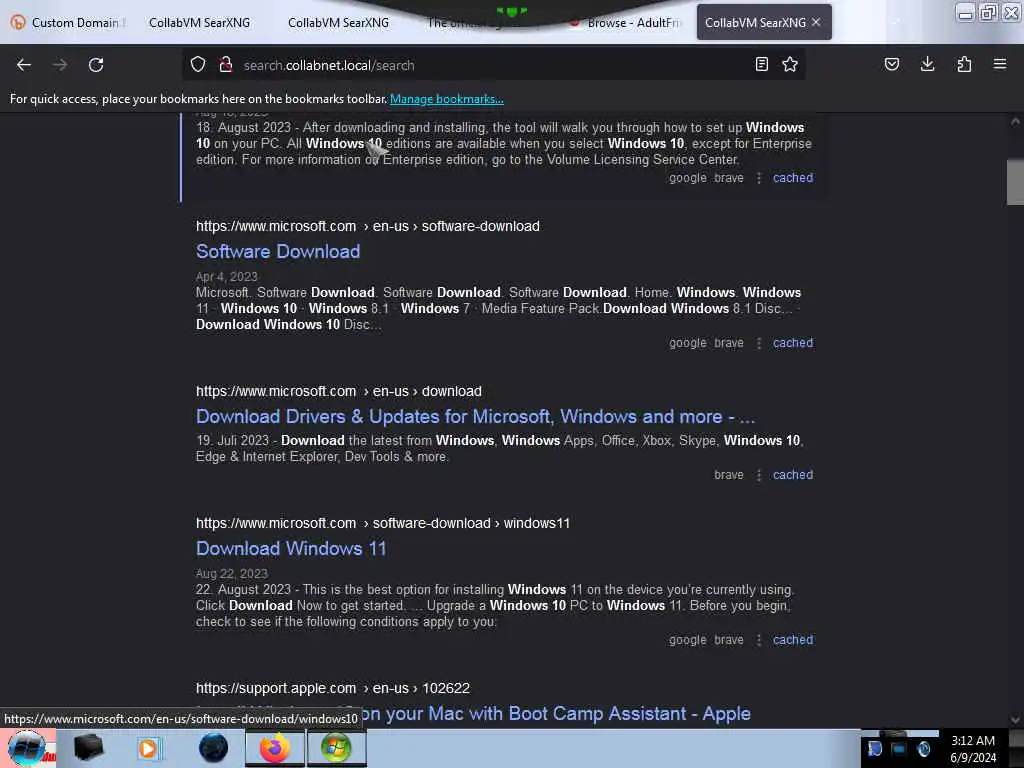This screenshot has width=1024, height=768.
Task: Click the Windows flag taskbar icon
Action: pyautogui.click(x=336, y=748)
